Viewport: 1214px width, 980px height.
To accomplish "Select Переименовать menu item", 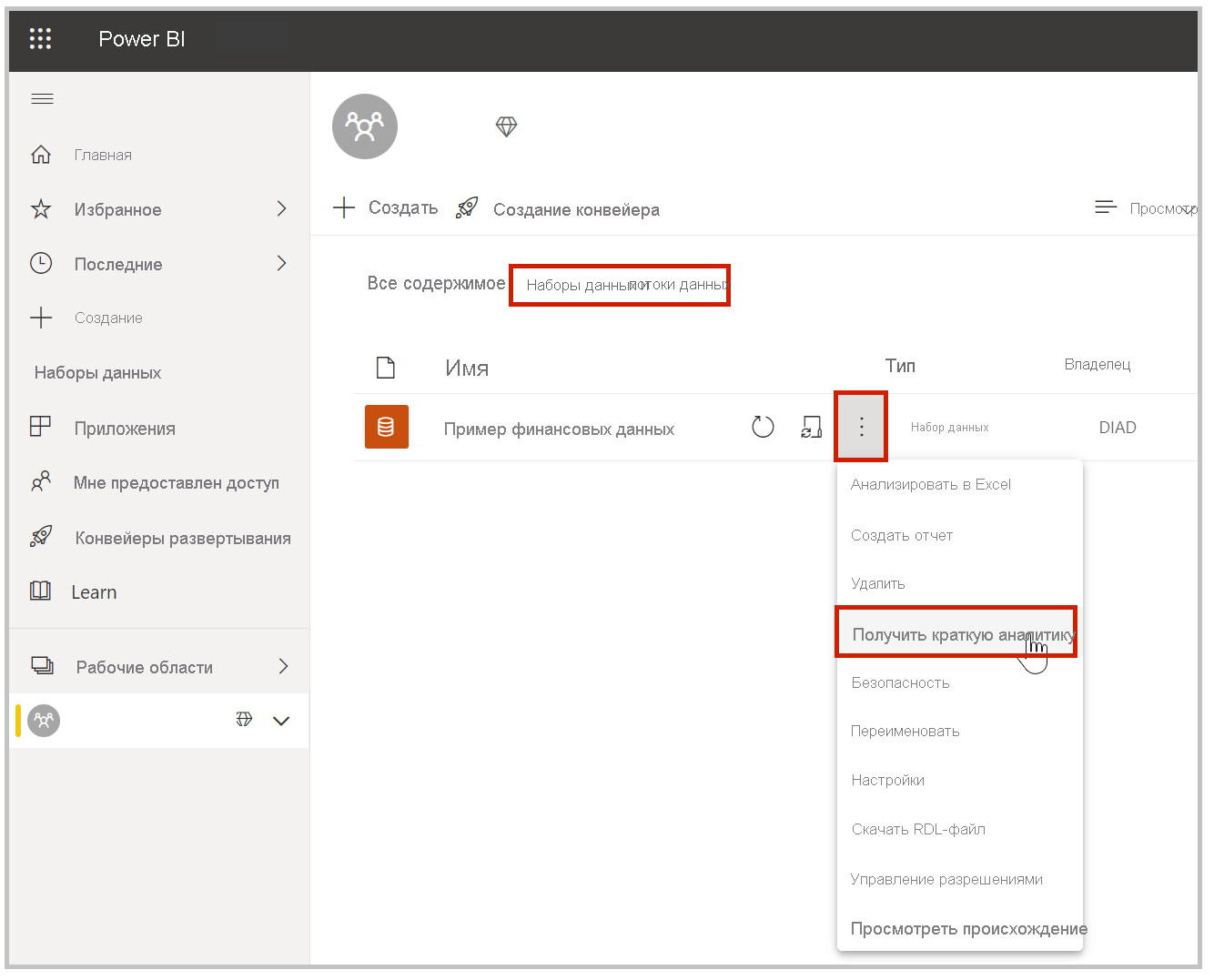I will coord(905,731).
